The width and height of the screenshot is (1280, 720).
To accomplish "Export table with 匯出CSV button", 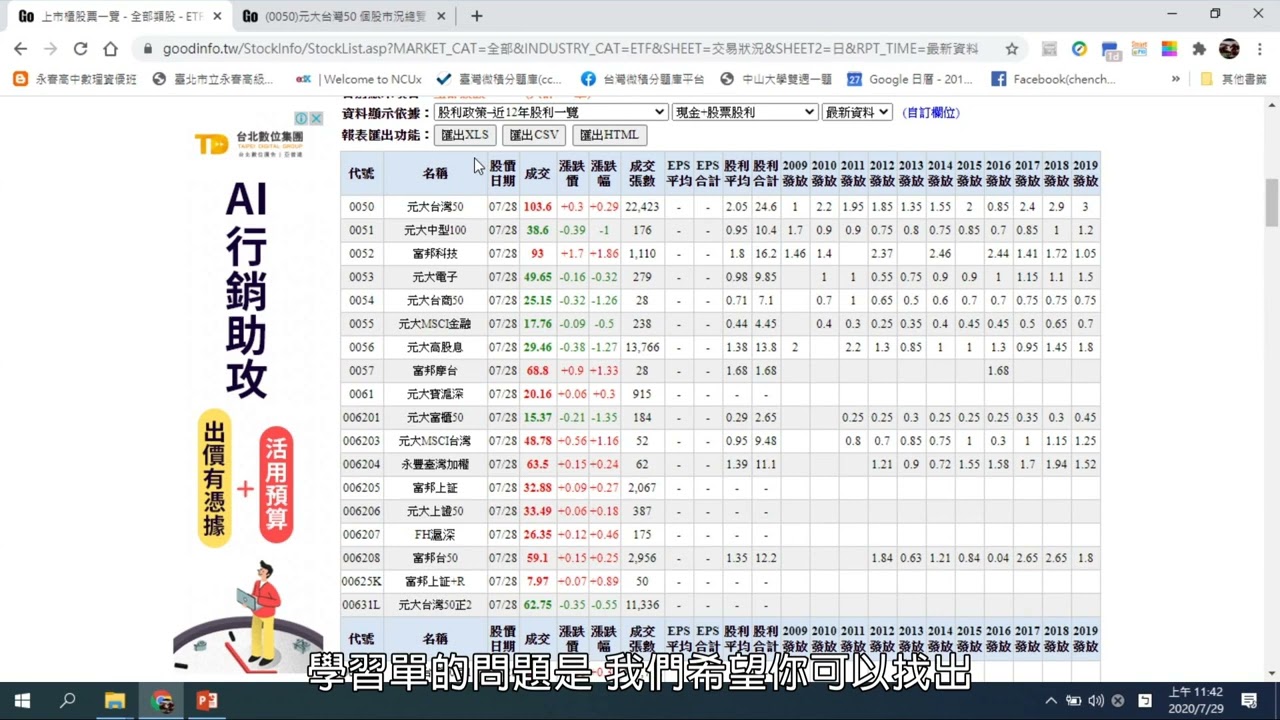I will coord(534,135).
